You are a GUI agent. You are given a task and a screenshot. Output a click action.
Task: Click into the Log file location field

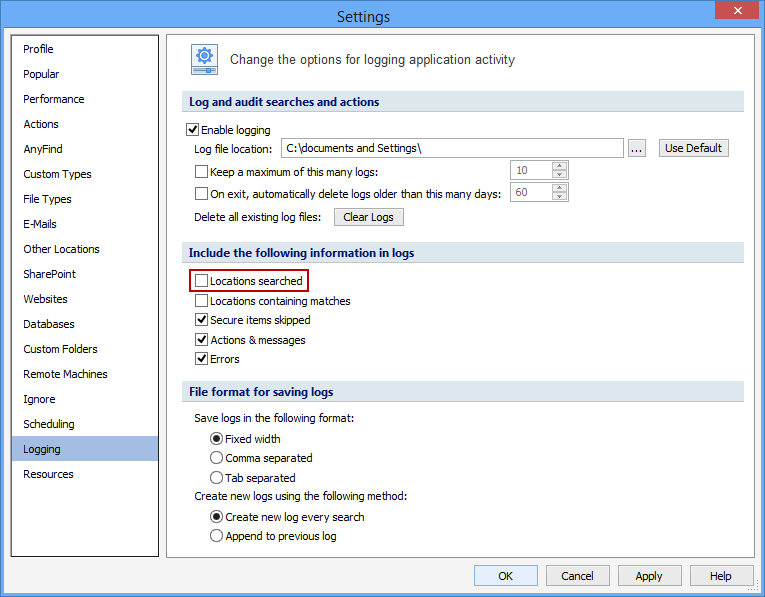point(452,148)
